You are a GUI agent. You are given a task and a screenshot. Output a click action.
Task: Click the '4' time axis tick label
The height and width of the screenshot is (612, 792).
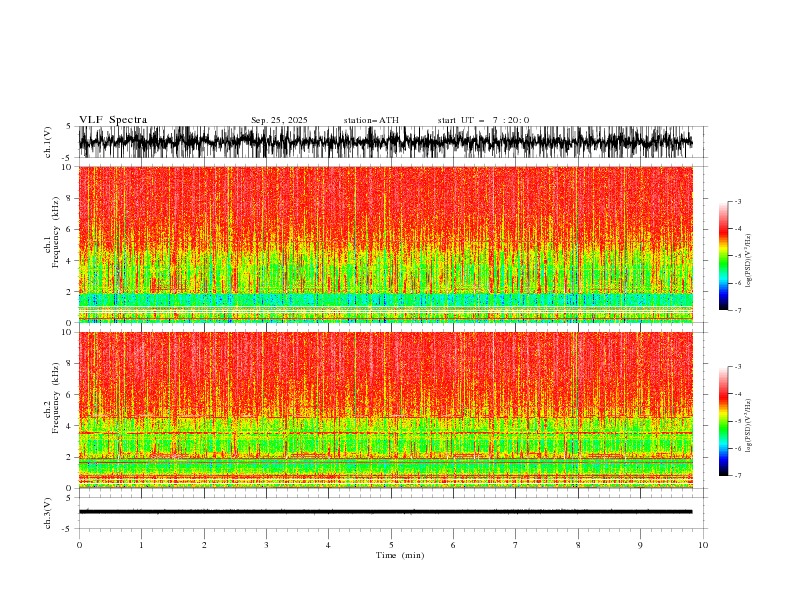[328, 545]
